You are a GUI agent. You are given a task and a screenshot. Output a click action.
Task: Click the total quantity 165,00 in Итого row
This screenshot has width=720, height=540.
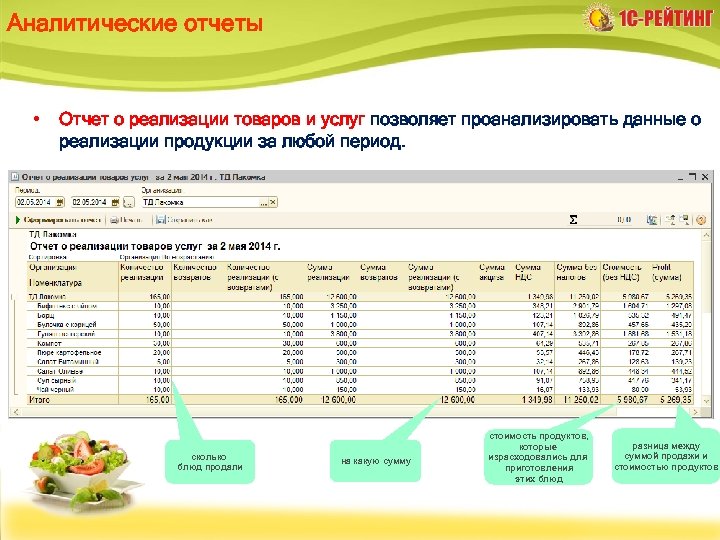click(158, 400)
